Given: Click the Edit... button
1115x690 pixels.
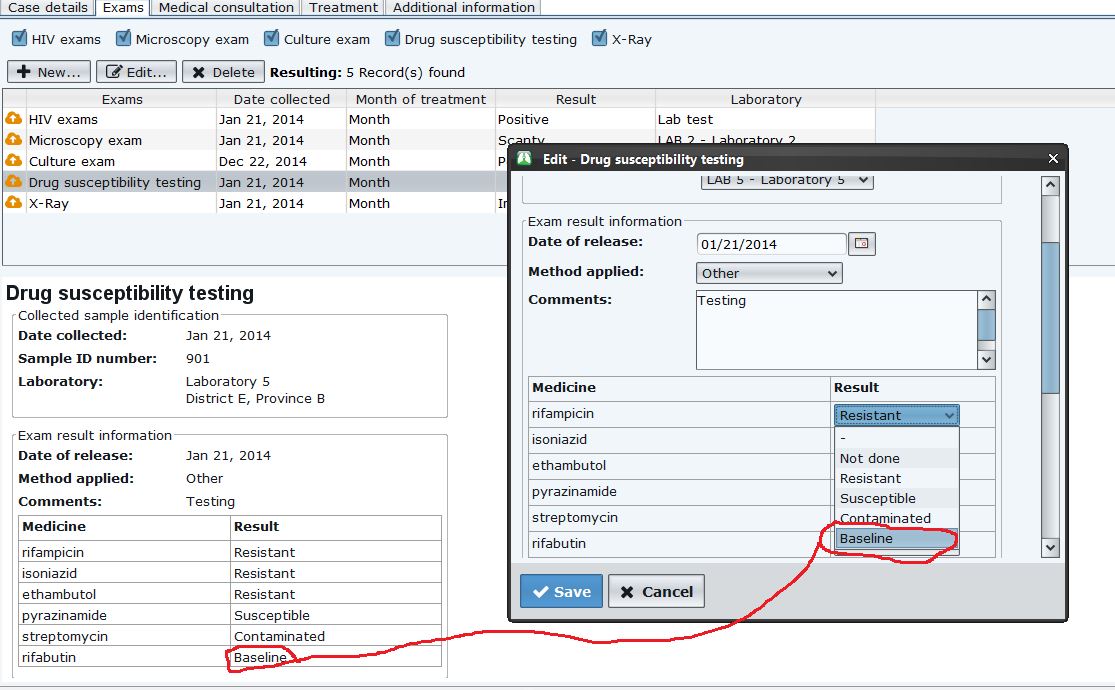Looking at the screenshot, I should coord(137,72).
